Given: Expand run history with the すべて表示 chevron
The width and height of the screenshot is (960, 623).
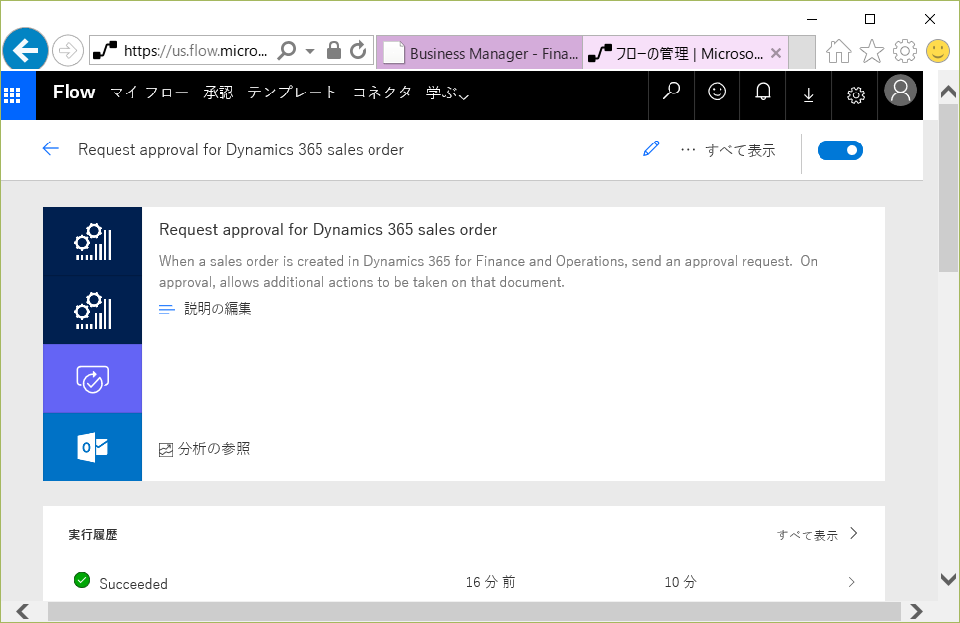Looking at the screenshot, I should click(853, 534).
